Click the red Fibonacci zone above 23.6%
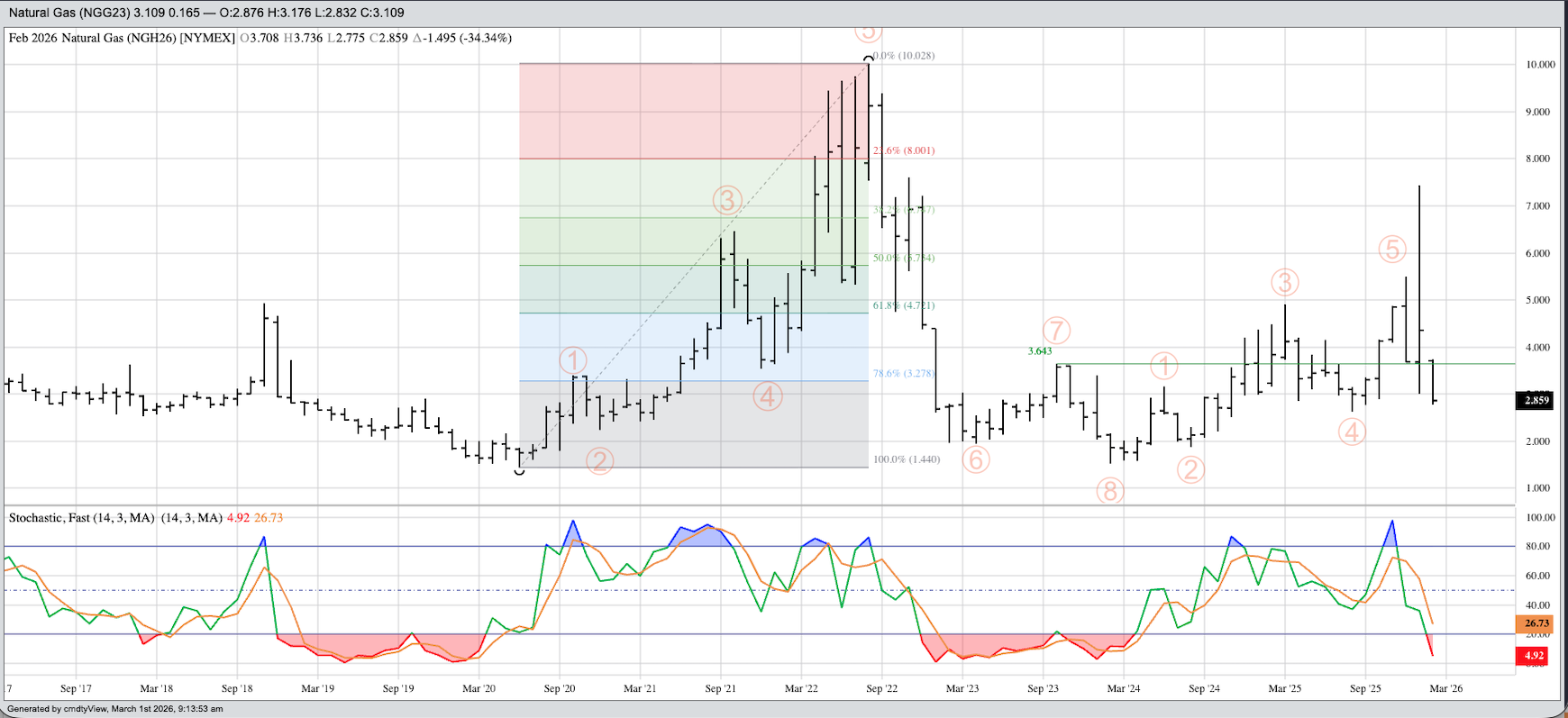This screenshot has height=718, width=1568. click(x=694, y=111)
